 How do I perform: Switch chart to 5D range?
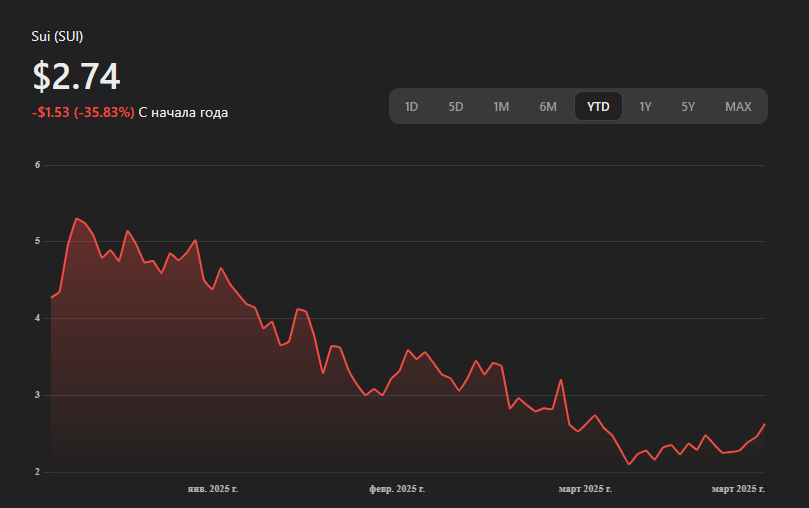click(456, 107)
